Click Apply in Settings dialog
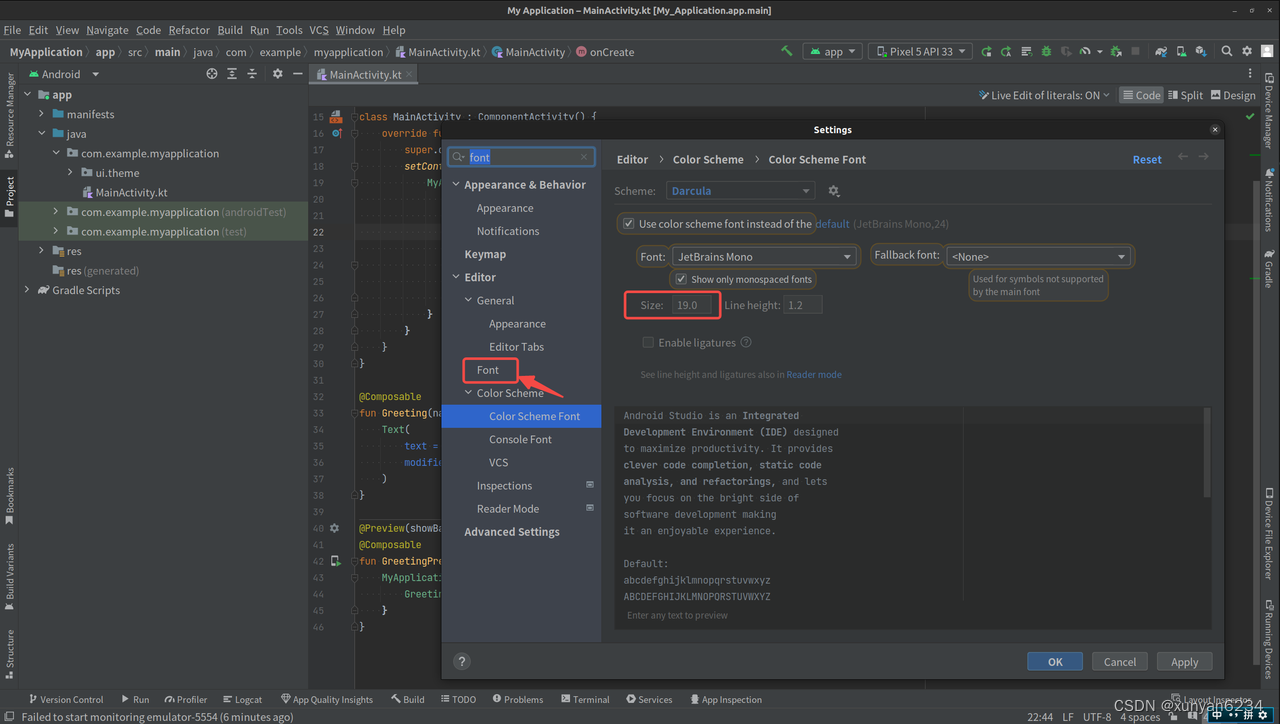This screenshot has width=1280, height=724. (1184, 661)
